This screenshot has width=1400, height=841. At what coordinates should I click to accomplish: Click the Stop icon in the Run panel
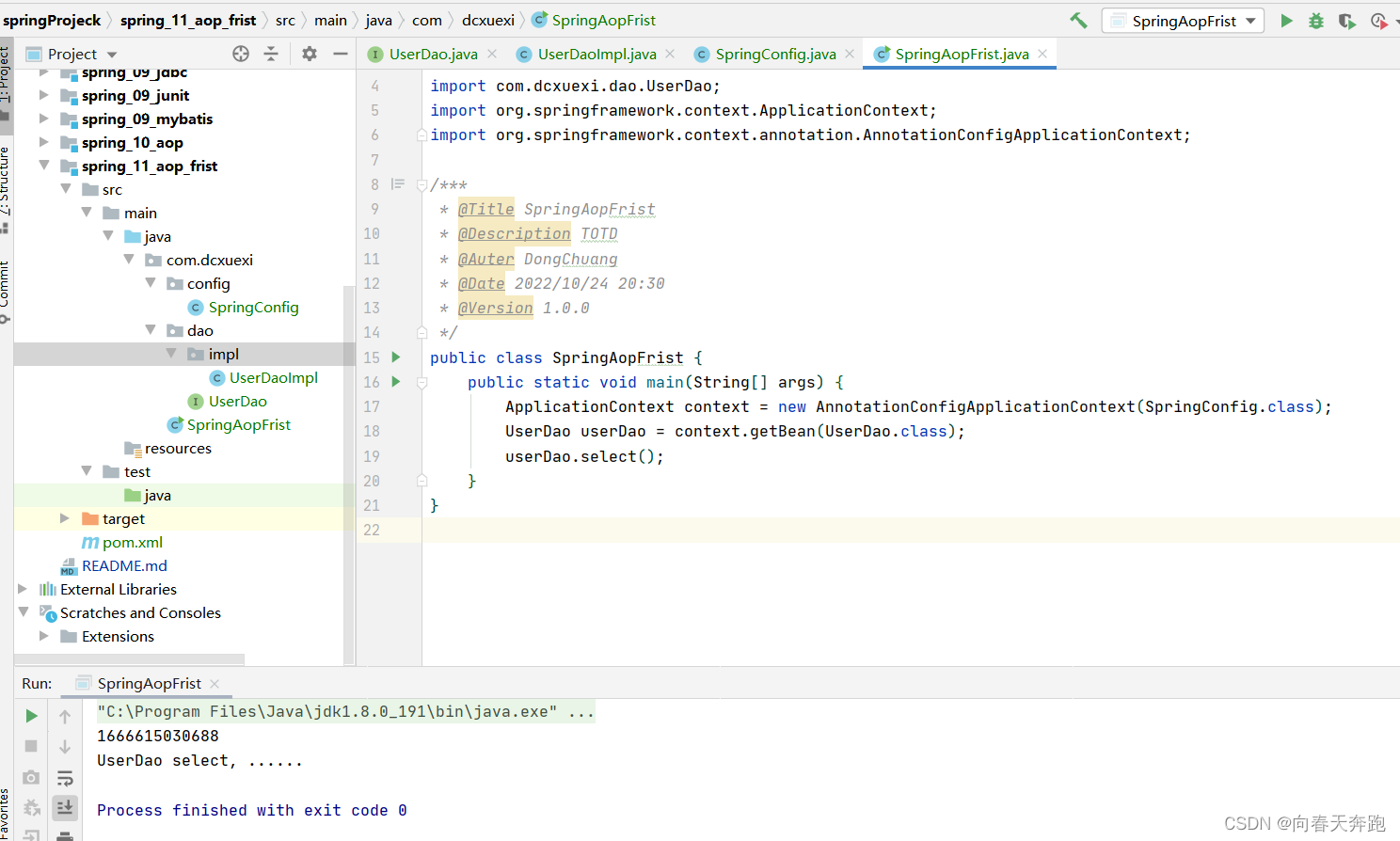31,746
